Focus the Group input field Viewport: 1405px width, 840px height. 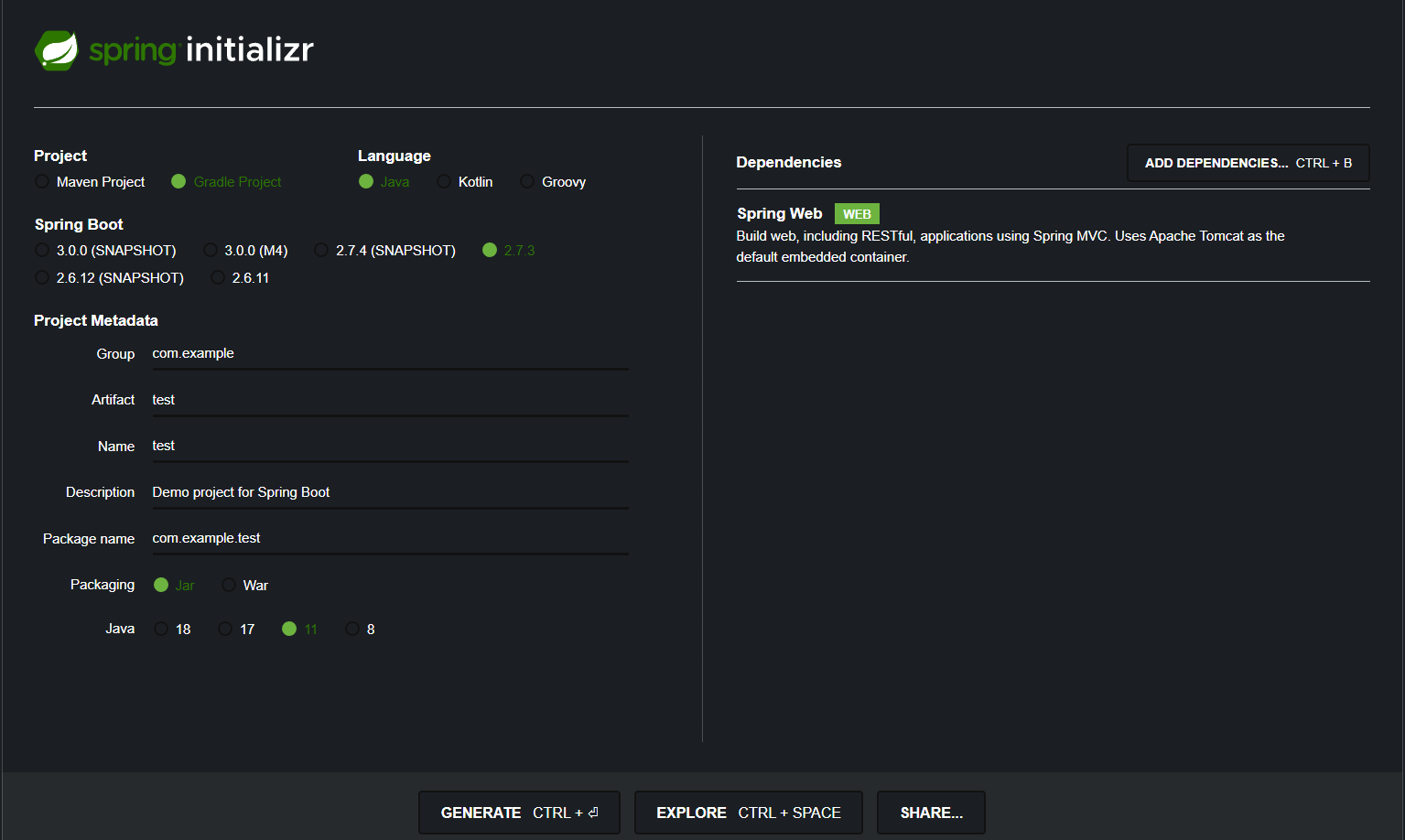390,353
